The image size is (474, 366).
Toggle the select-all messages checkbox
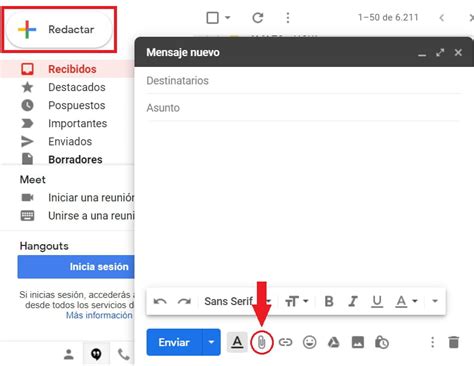coord(212,17)
